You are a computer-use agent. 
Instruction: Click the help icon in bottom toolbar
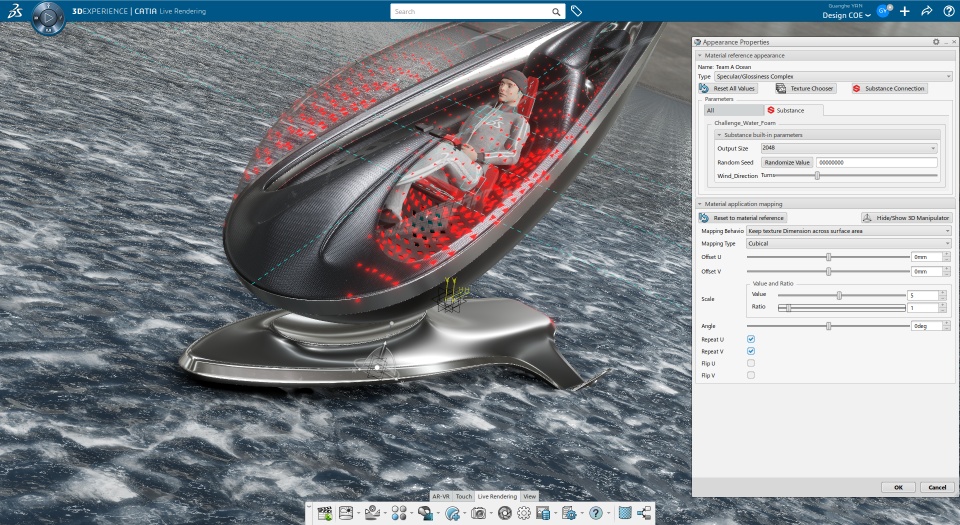pyautogui.click(x=596, y=513)
